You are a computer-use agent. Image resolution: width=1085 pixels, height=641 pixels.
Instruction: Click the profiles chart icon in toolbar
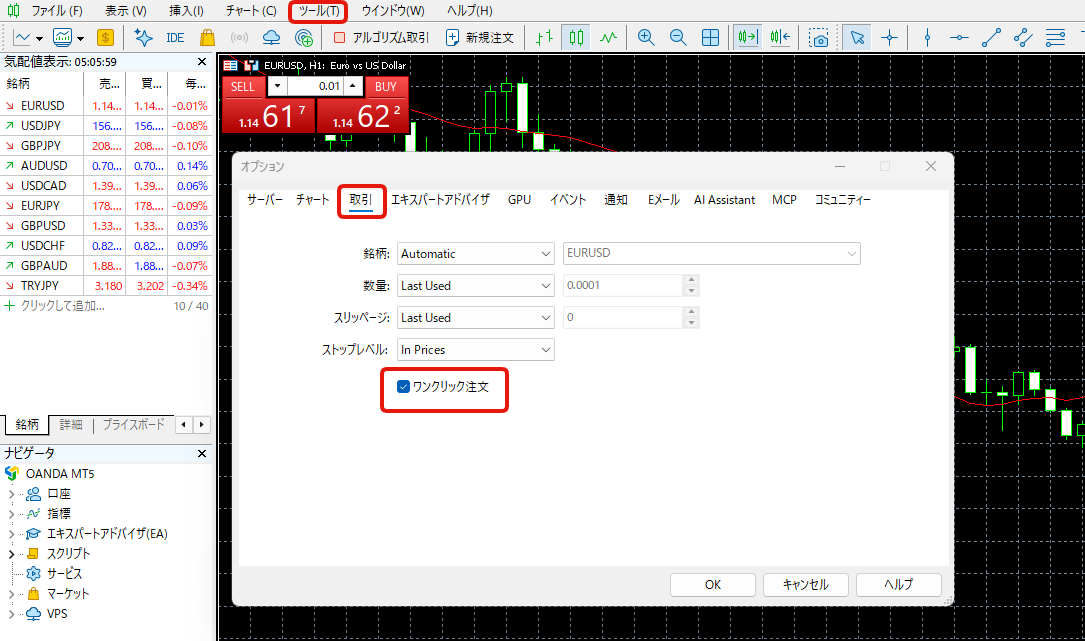[x=62, y=37]
